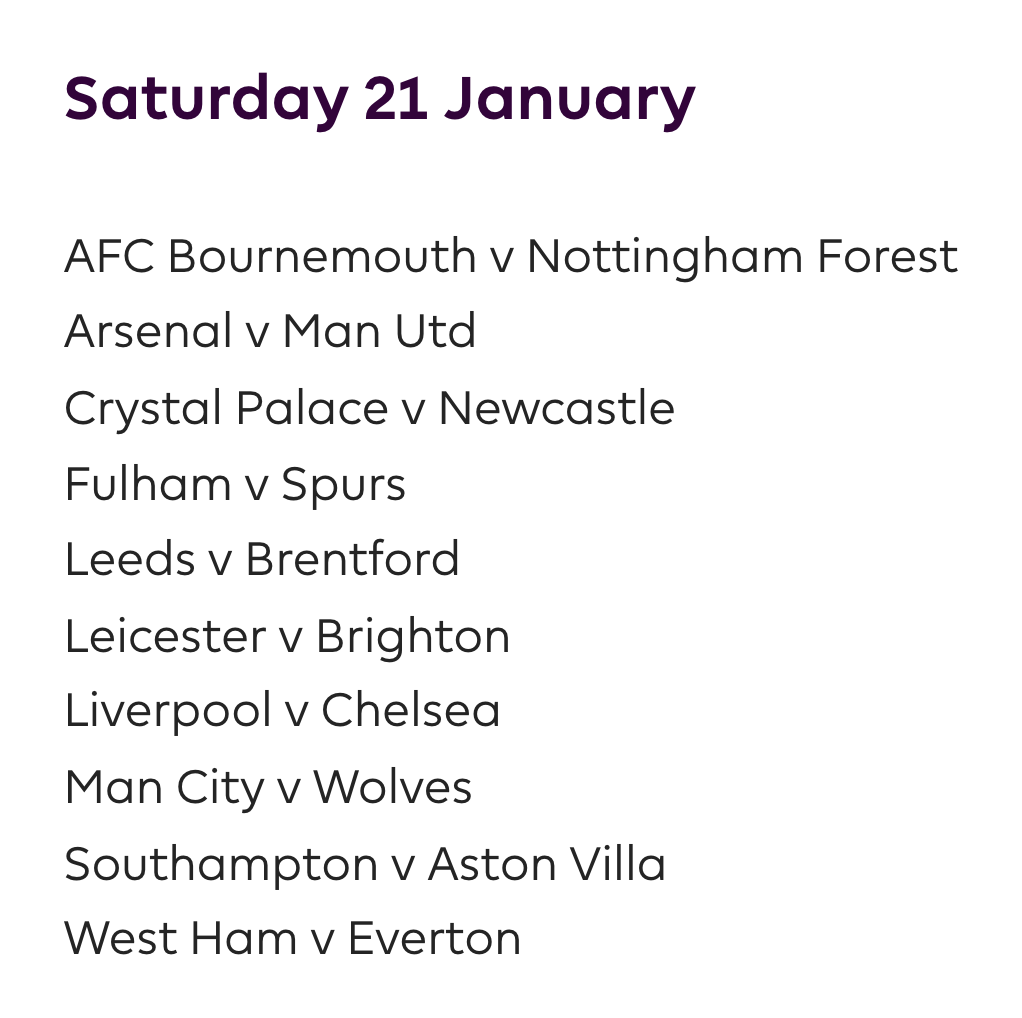1022x1018 pixels.
Task: Click the Brentford team name
Action: [x=352, y=560]
